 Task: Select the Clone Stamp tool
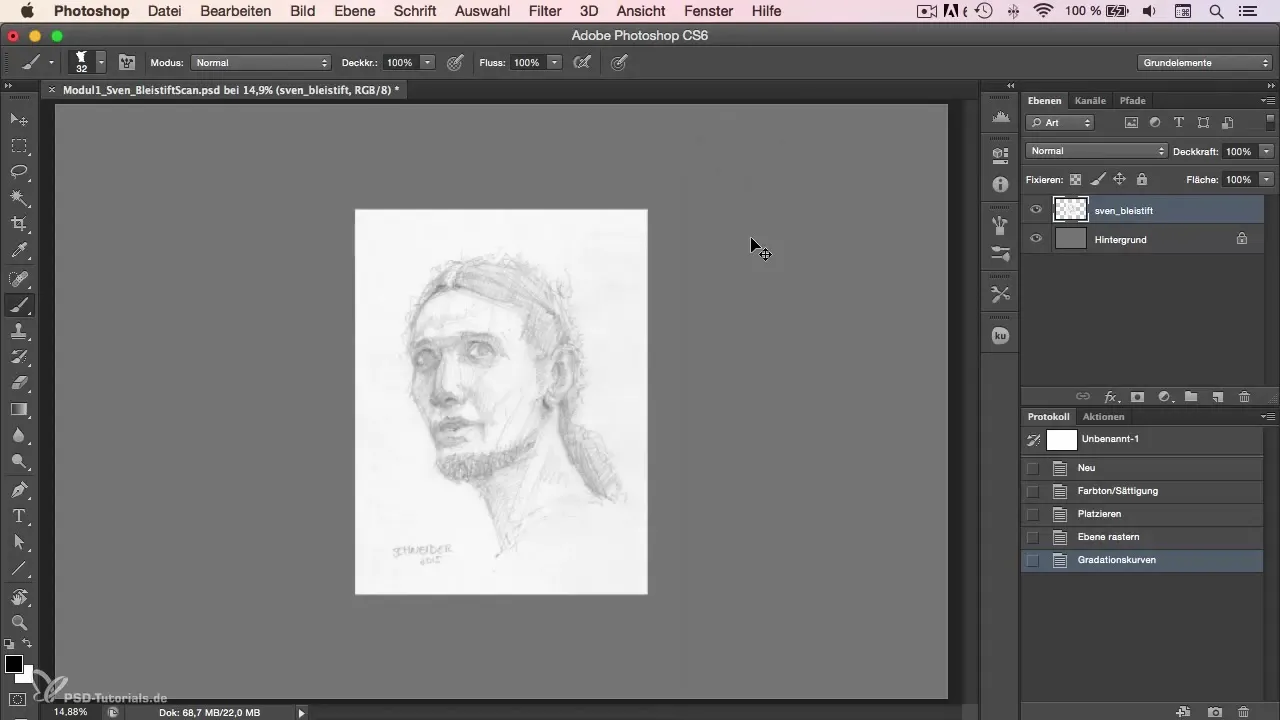click(x=19, y=331)
